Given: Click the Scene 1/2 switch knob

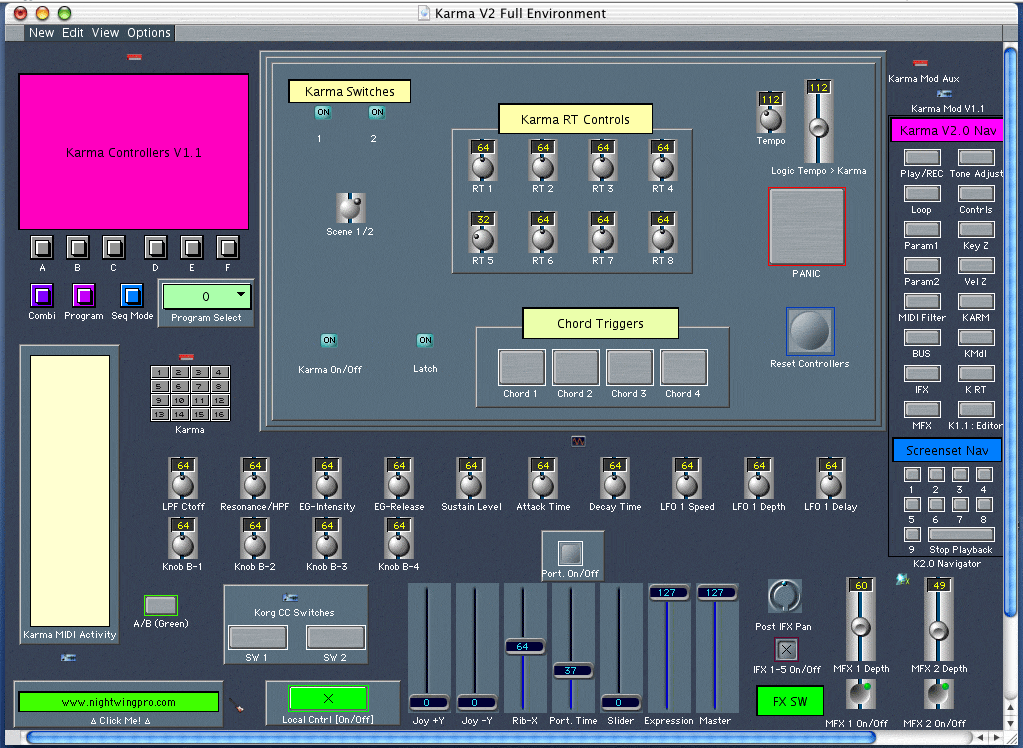Looking at the screenshot, I should tap(351, 208).
